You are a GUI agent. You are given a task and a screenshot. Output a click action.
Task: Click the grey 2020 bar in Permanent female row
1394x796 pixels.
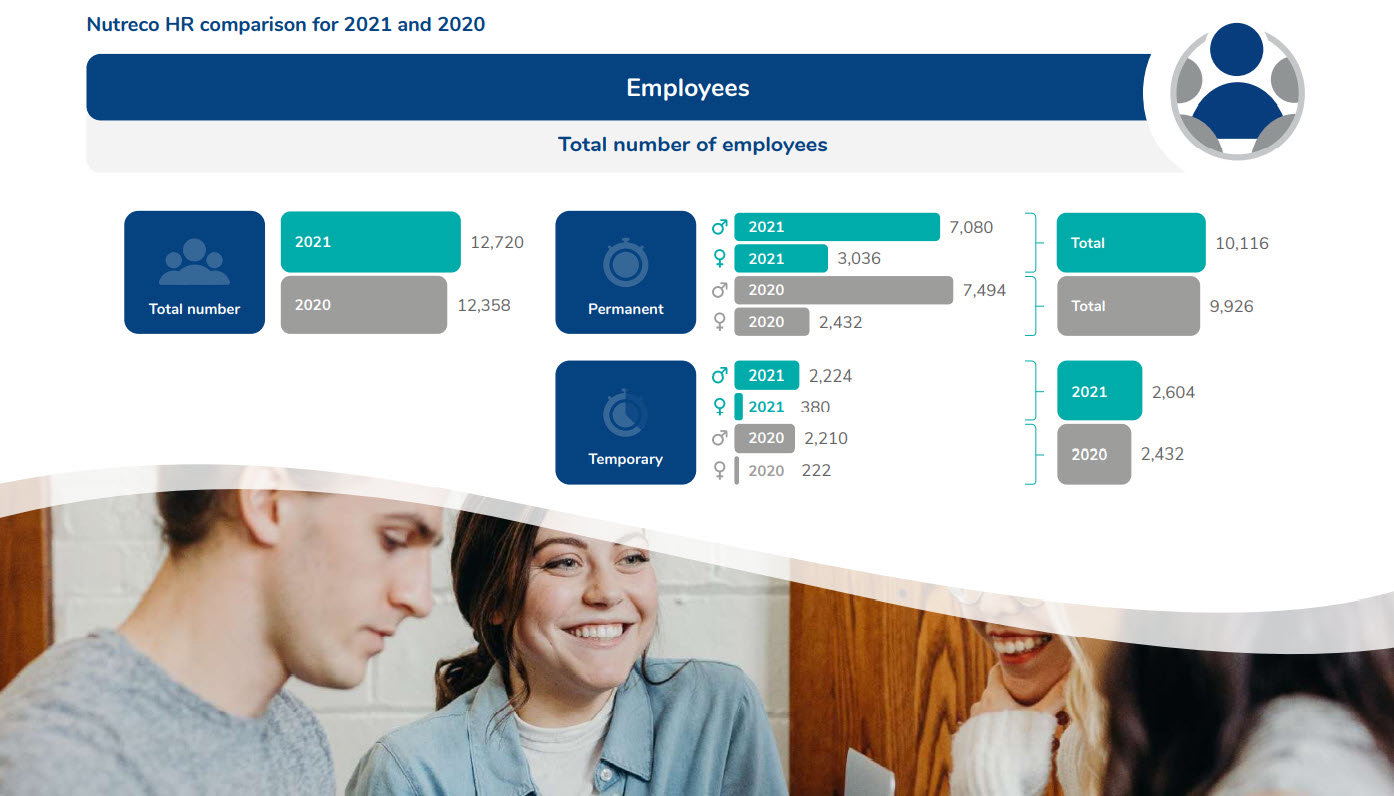[x=772, y=322]
